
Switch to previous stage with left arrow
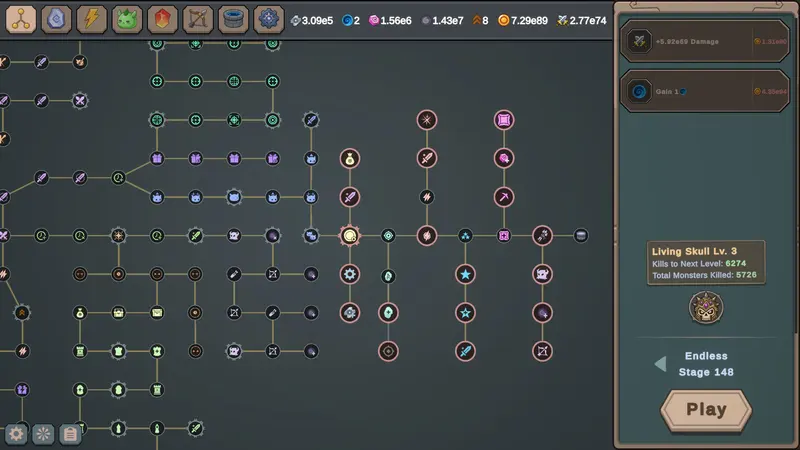click(x=660, y=364)
